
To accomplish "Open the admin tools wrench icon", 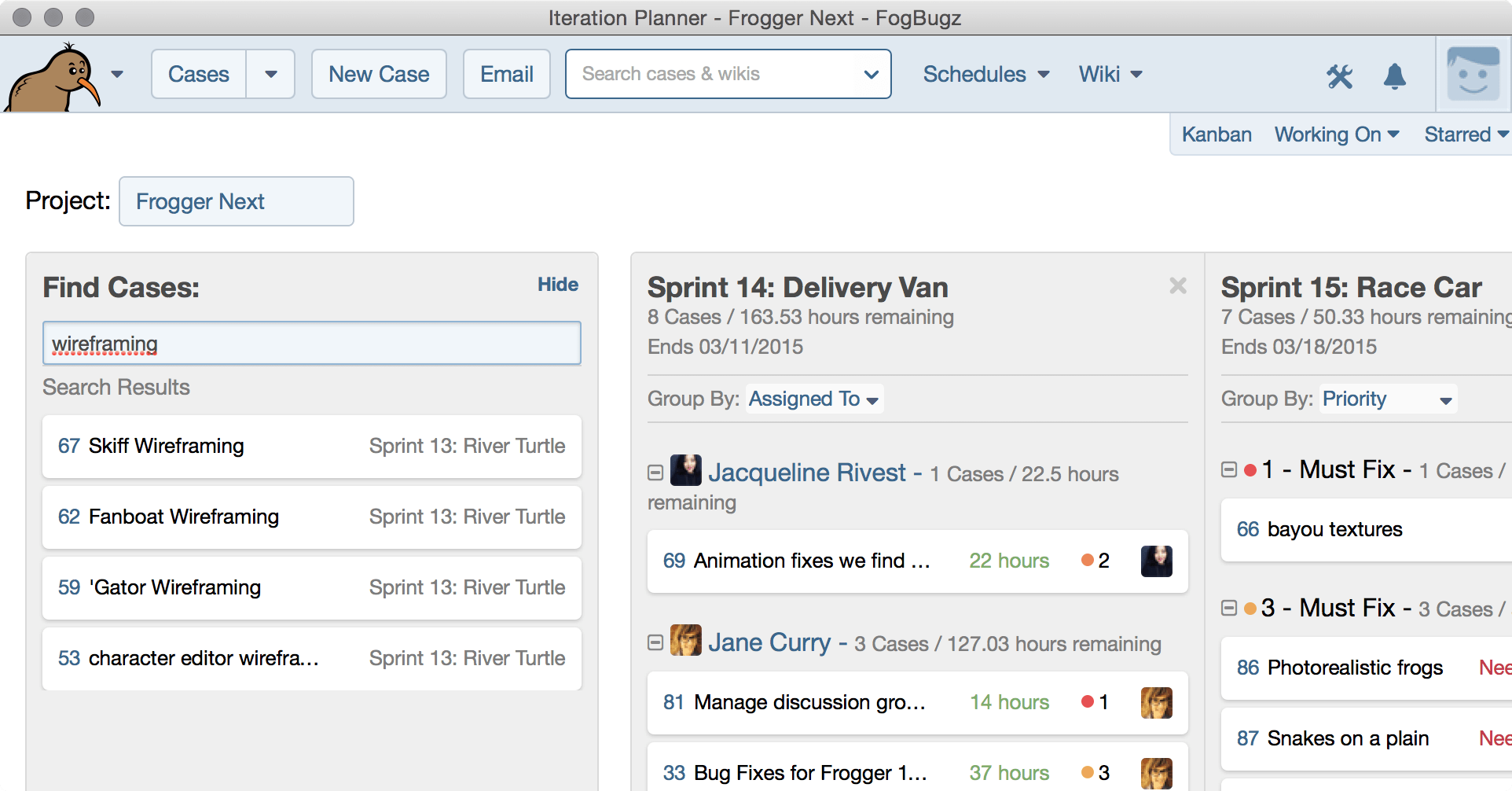I will 1339,76.
